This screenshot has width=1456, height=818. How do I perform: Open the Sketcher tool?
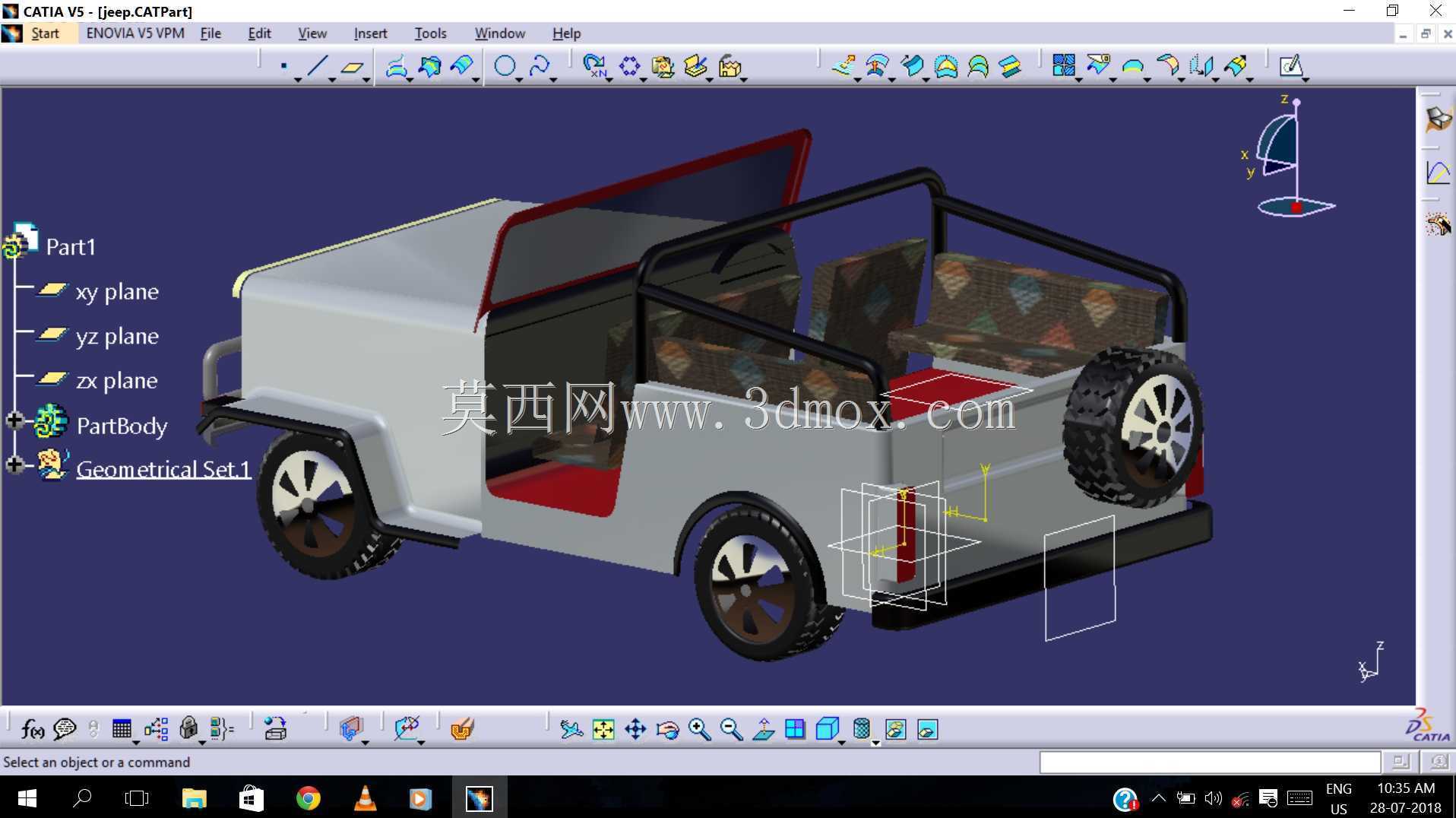click(1290, 66)
